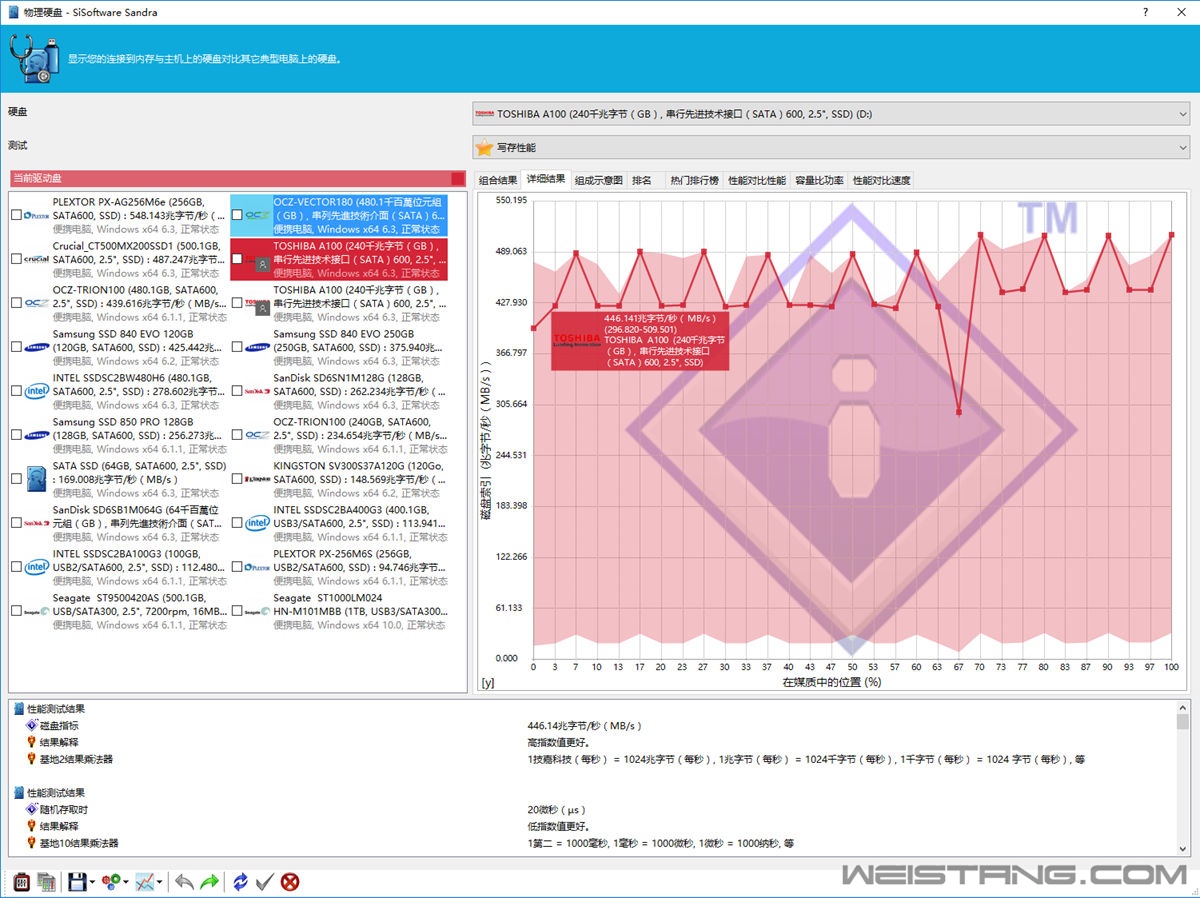Select the SanDisk SD6SB1M064G list entry
Screen dimensions: 1200x898
pos(119,523)
